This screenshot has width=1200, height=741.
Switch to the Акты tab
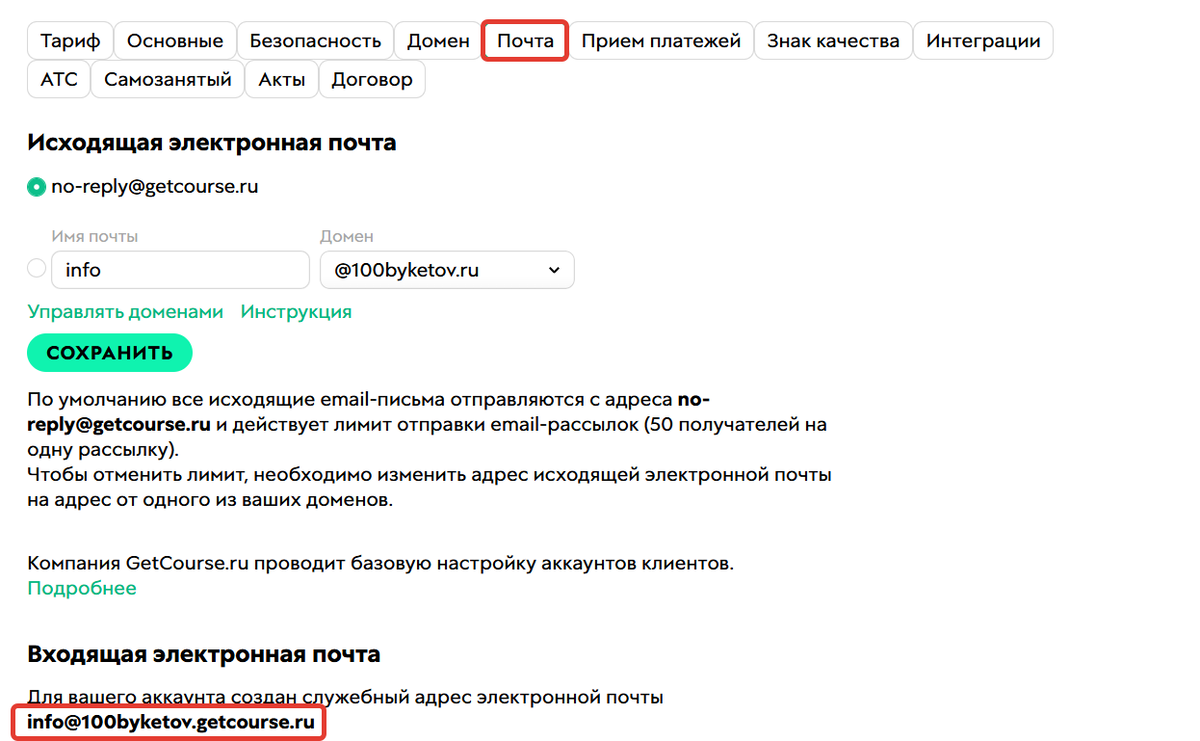[x=282, y=79]
